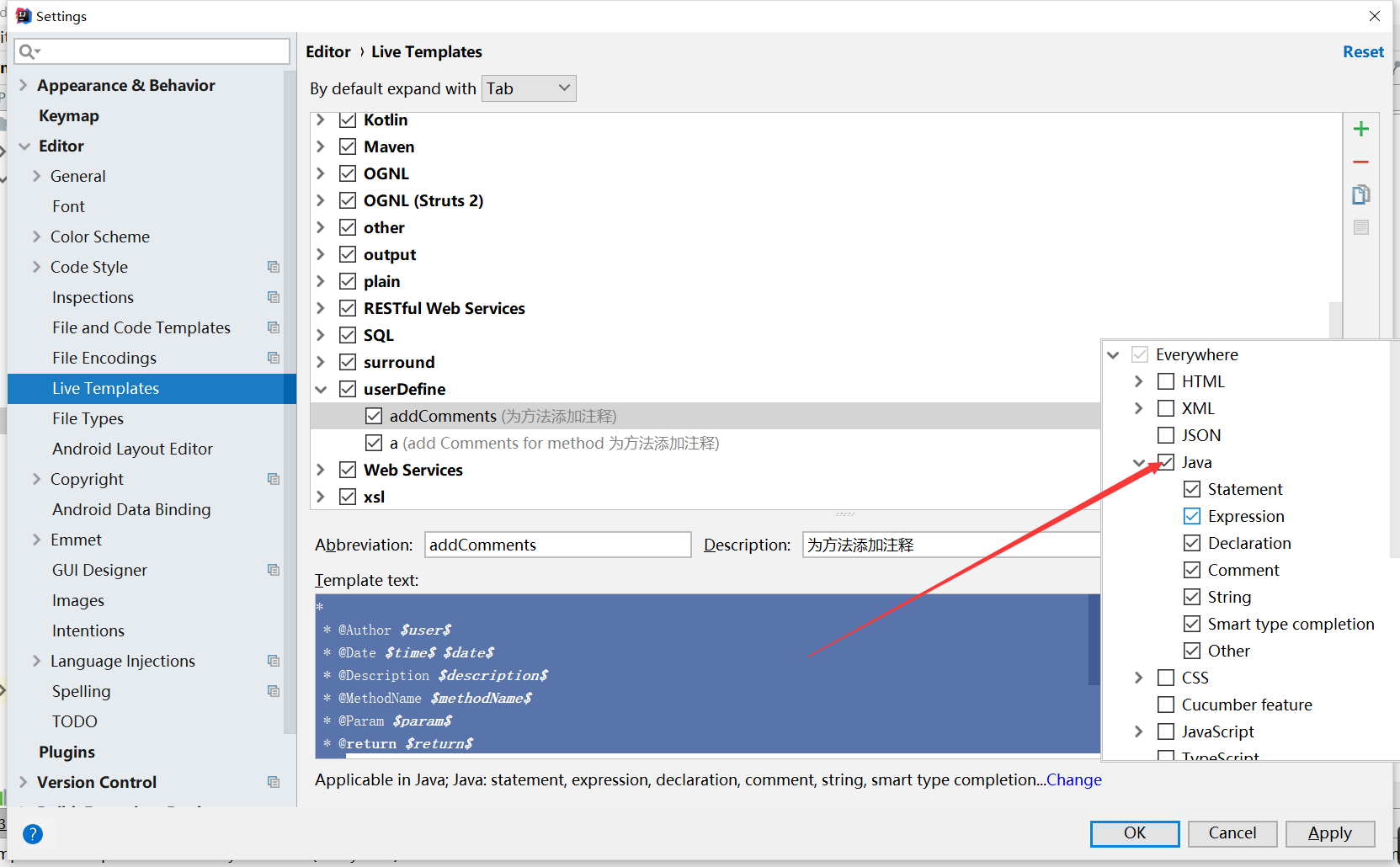Add a new live template with plus icon
This screenshot has height=867, width=1400.
coord(1360,129)
